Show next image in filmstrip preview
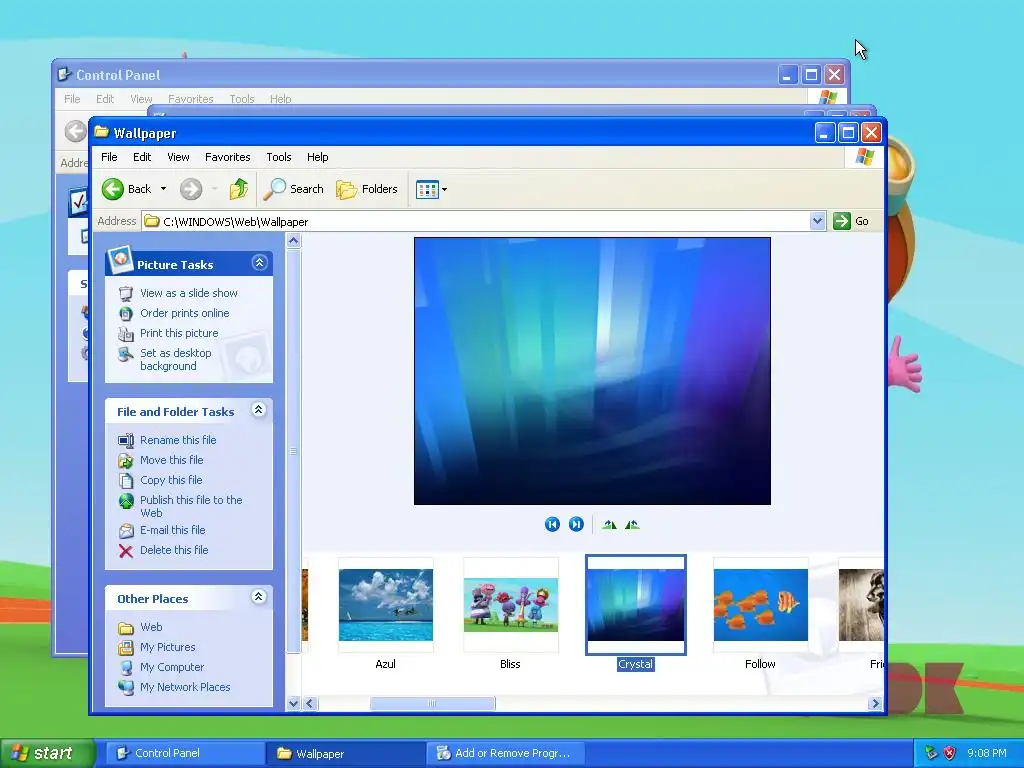 [576, 524]
